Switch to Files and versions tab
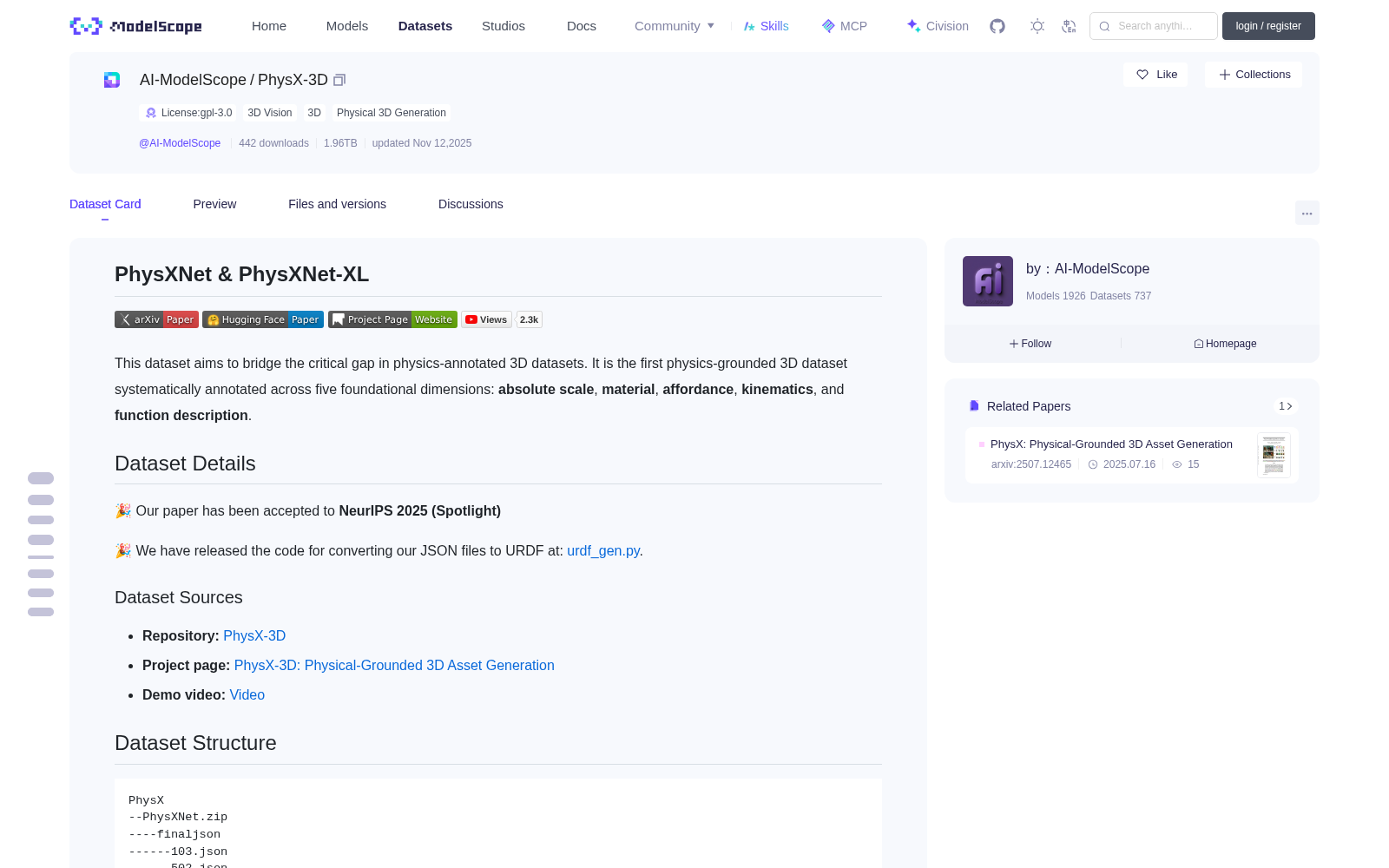The height and width of the screenshot is (868, 1389). (337, 204)
